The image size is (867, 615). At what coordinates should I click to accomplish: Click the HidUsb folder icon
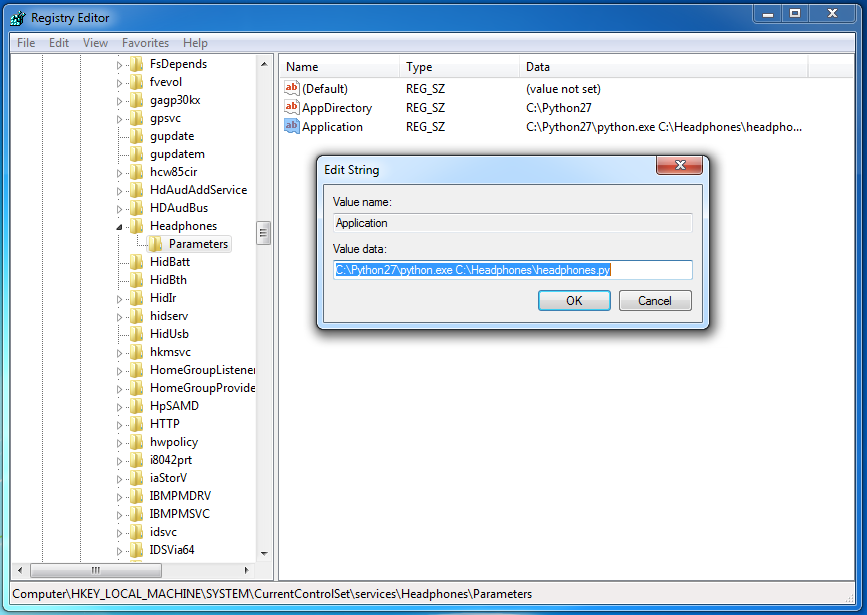click(137, 334)
